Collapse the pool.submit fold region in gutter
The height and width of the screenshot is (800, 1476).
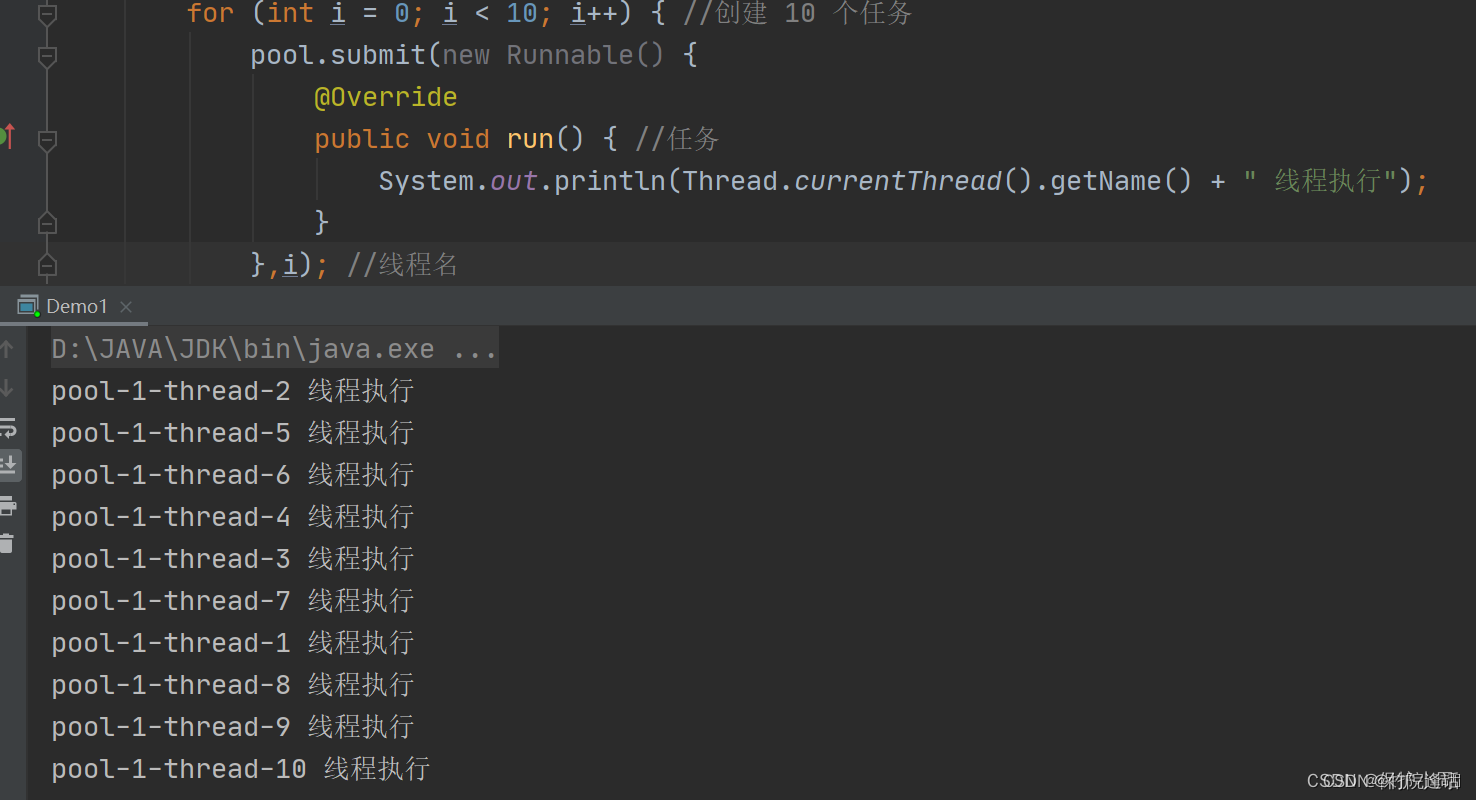click(46, 56)
